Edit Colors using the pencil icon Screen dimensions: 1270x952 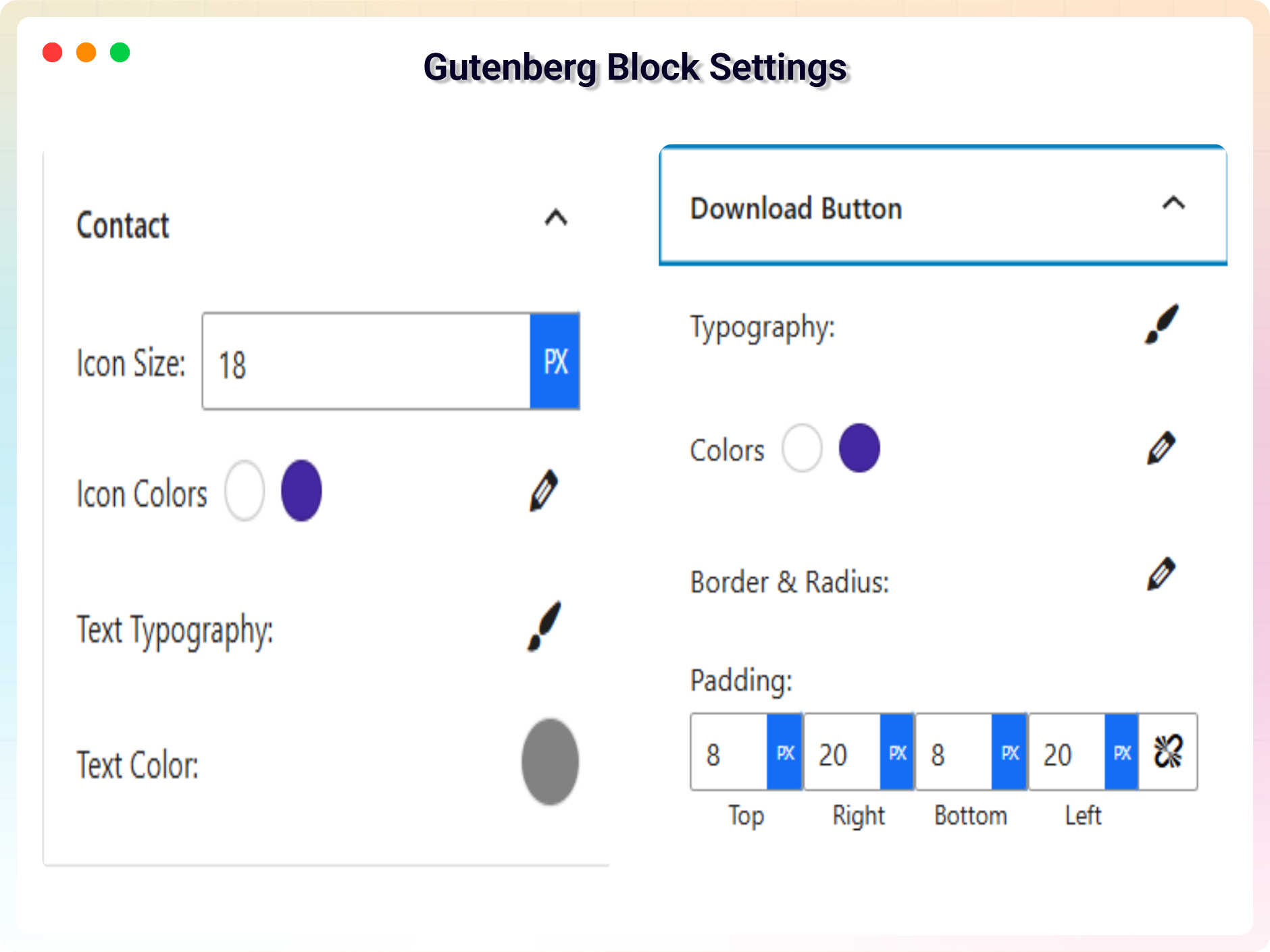pyautogui.click(x=1161, y=448)
